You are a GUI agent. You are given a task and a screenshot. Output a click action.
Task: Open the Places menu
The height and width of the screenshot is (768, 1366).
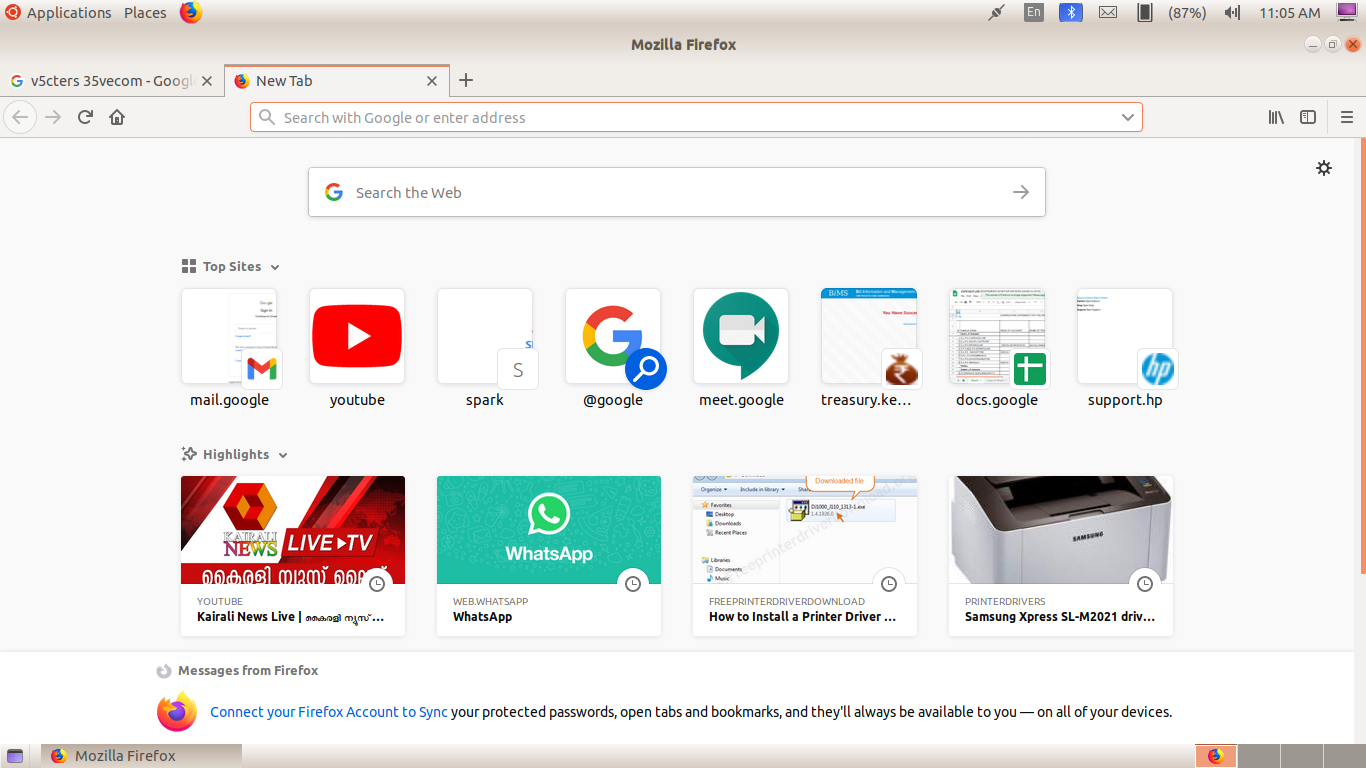pyautogui.click(x=145, y=13)
